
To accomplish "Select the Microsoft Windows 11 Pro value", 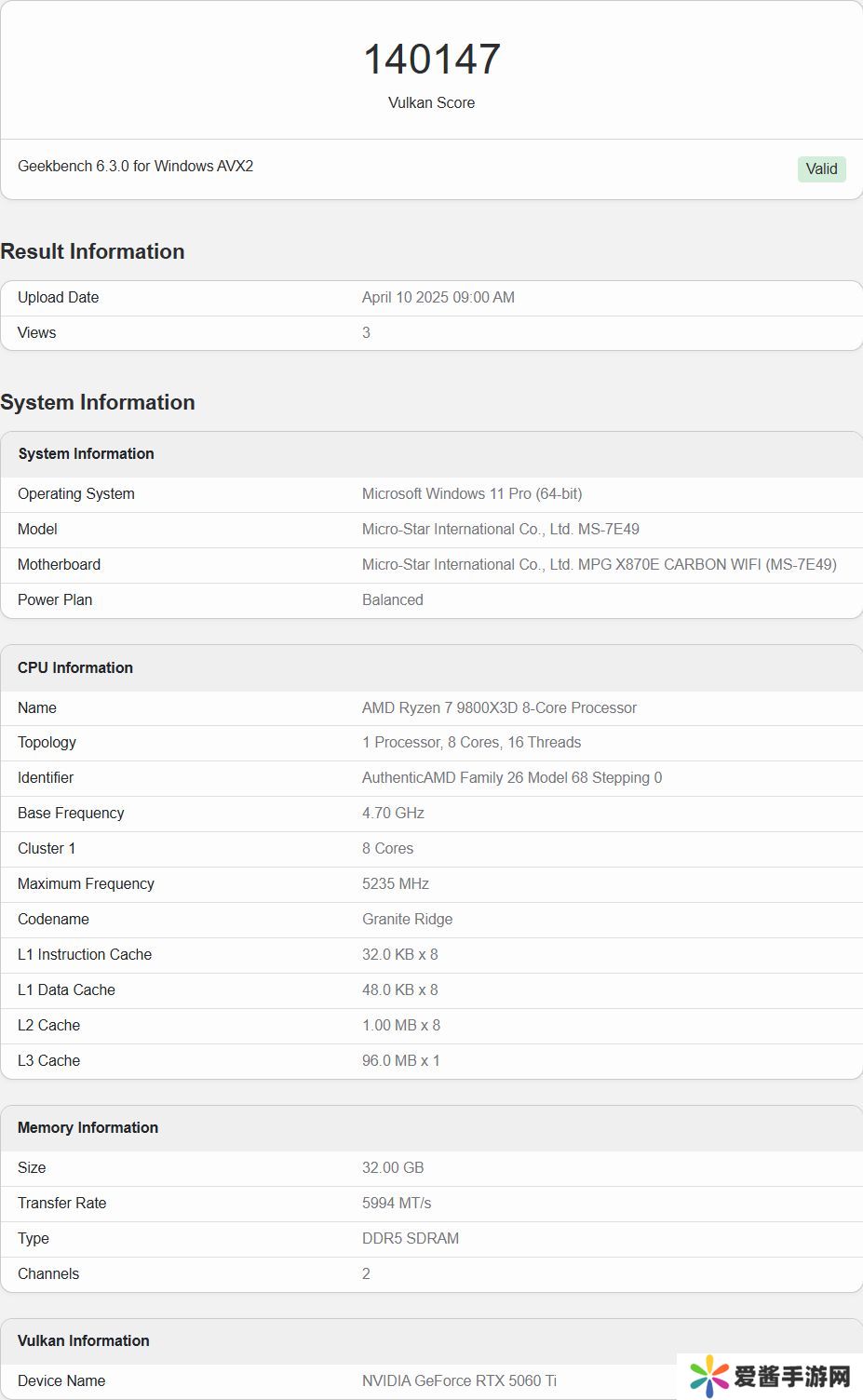I will pos(472,493).
